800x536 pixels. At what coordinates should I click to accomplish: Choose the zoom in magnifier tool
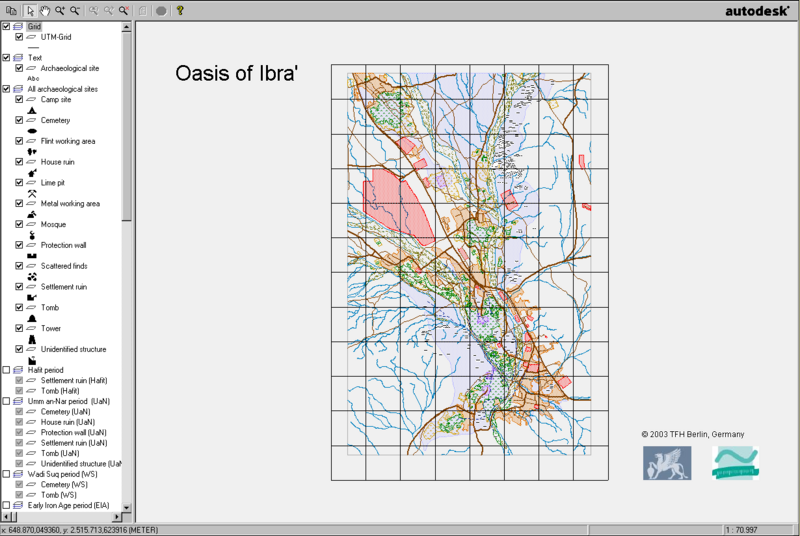click(x=60, y=10)
